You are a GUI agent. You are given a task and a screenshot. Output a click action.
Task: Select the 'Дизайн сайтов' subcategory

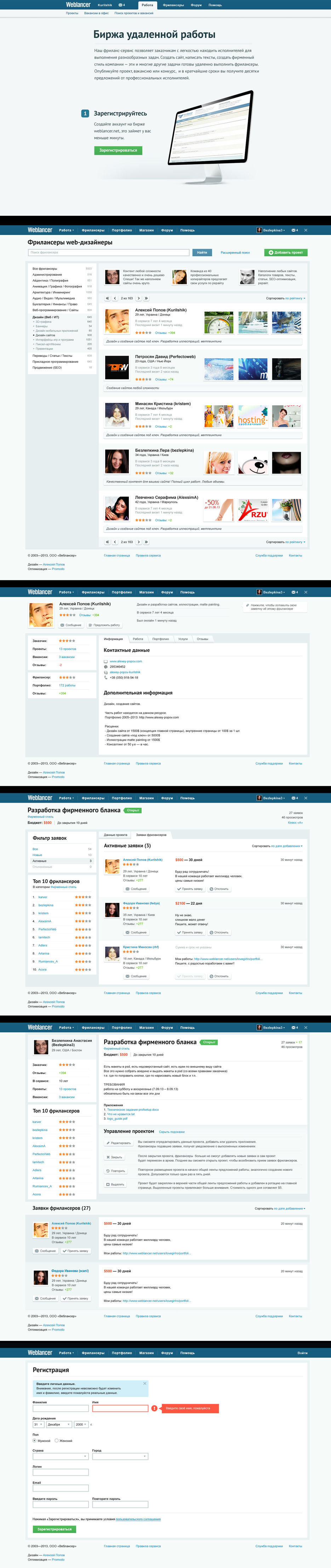coord(46,335)
